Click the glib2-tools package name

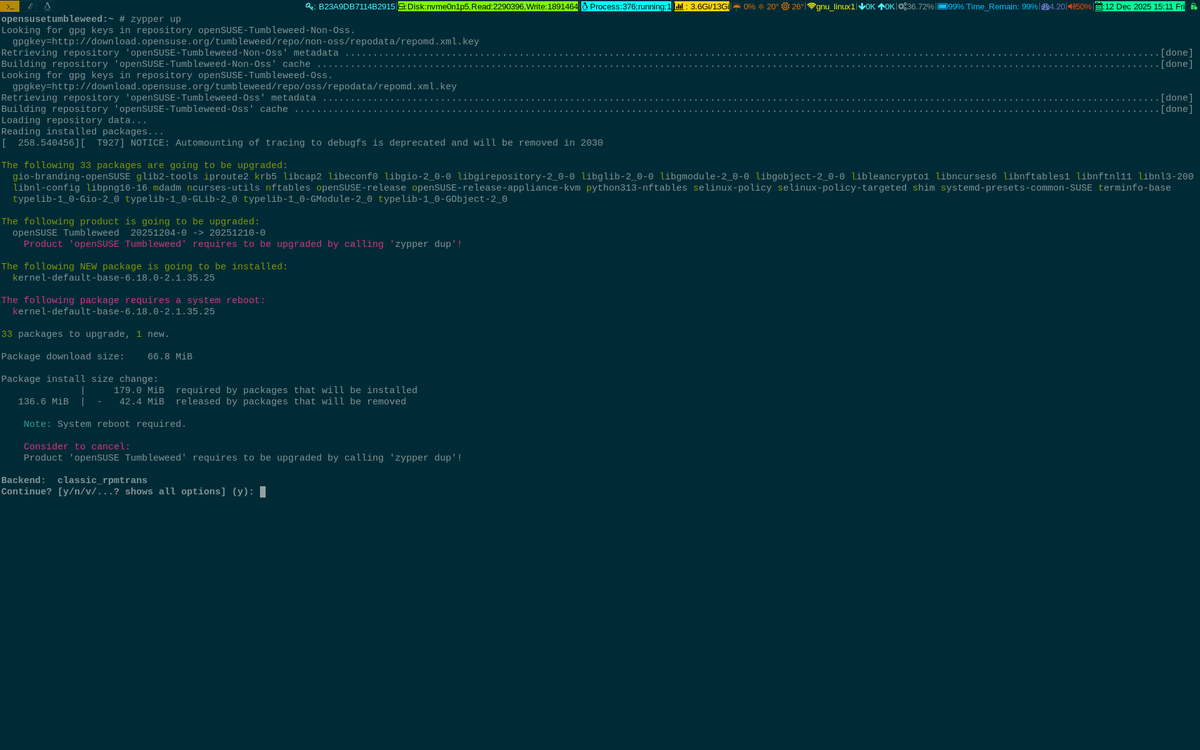[167, 177]
